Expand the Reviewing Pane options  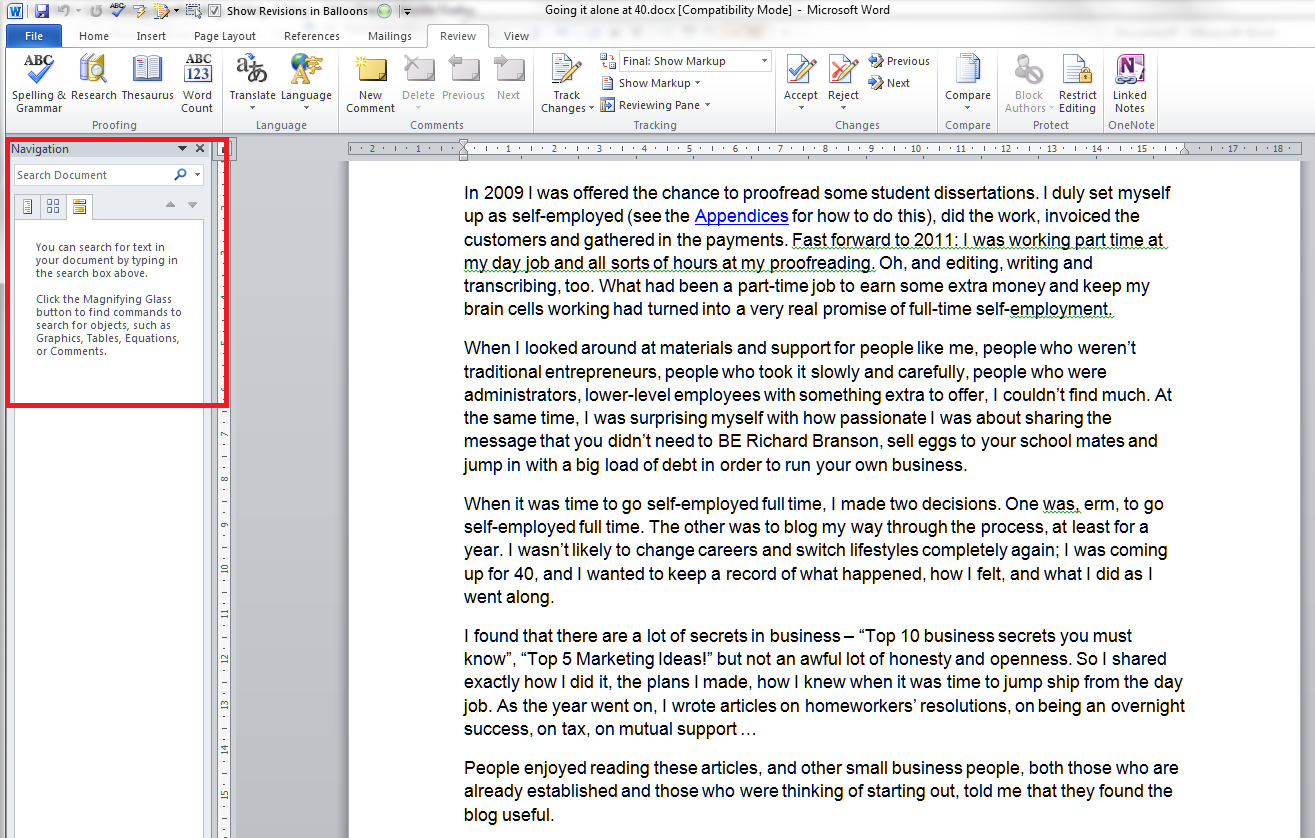(x=707, y=105)
